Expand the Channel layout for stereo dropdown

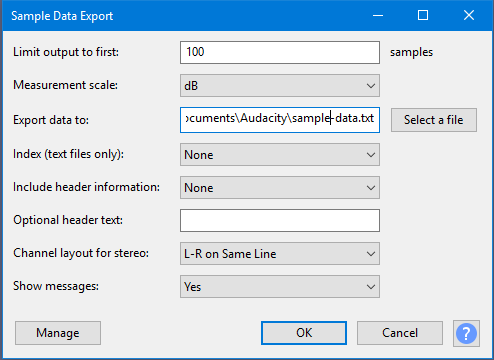(x=280, y=254)
